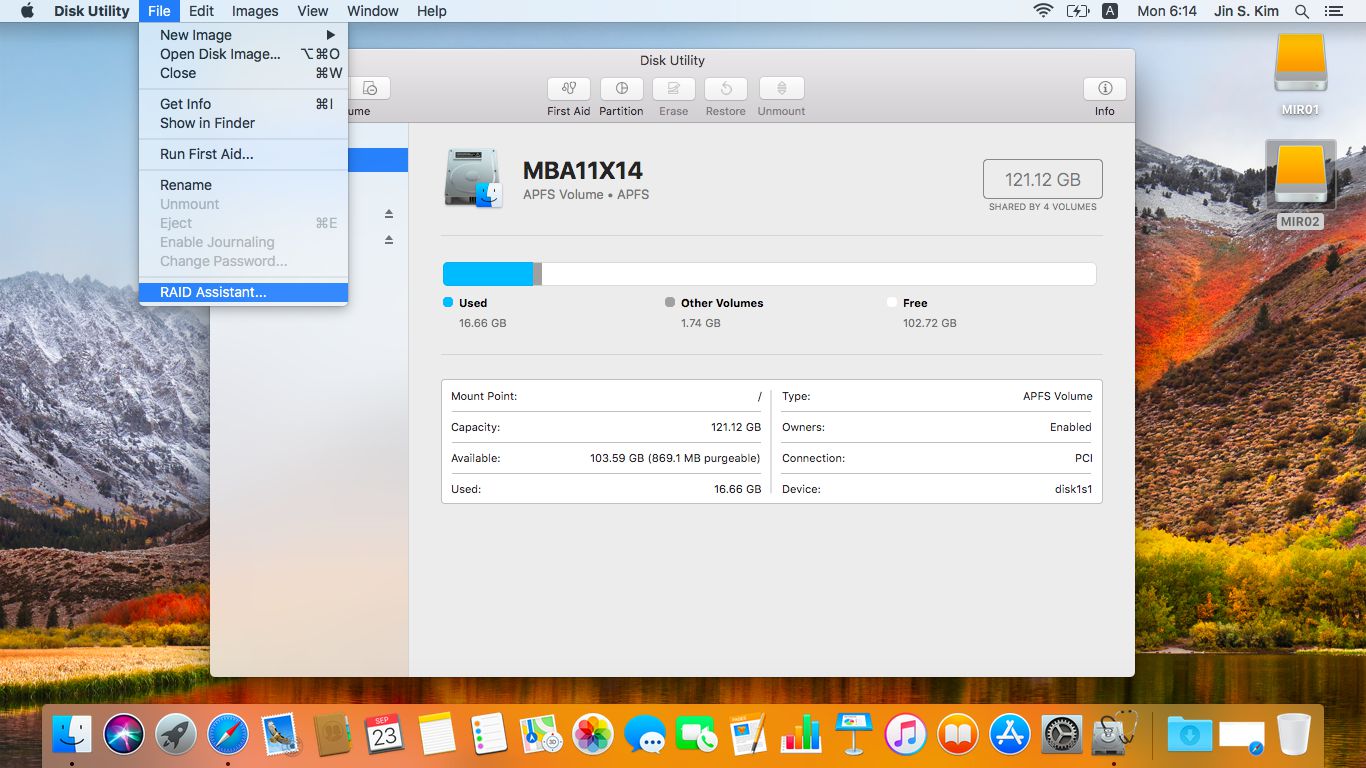Open the Help menu
This screenshot has height=768, width=1366.
point(432,11)
